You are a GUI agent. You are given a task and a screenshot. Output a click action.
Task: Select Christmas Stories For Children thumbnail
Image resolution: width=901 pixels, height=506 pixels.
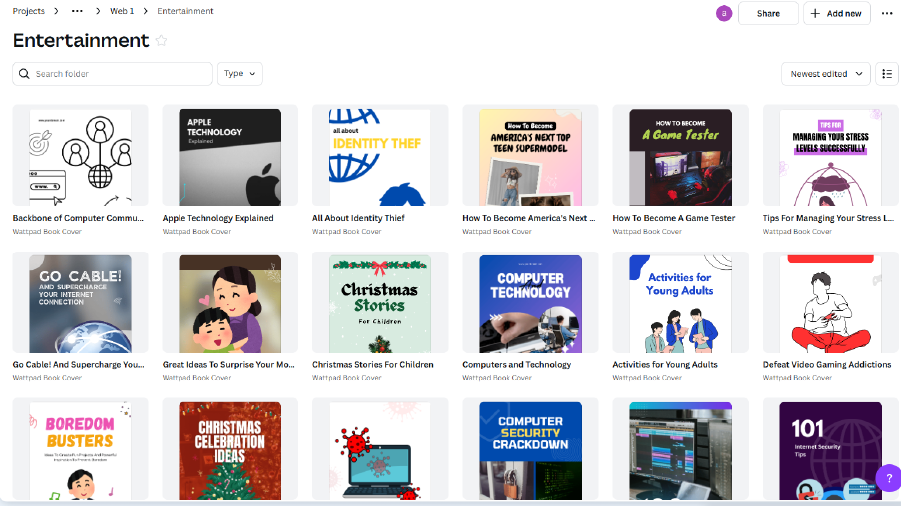tap(380, 304)
